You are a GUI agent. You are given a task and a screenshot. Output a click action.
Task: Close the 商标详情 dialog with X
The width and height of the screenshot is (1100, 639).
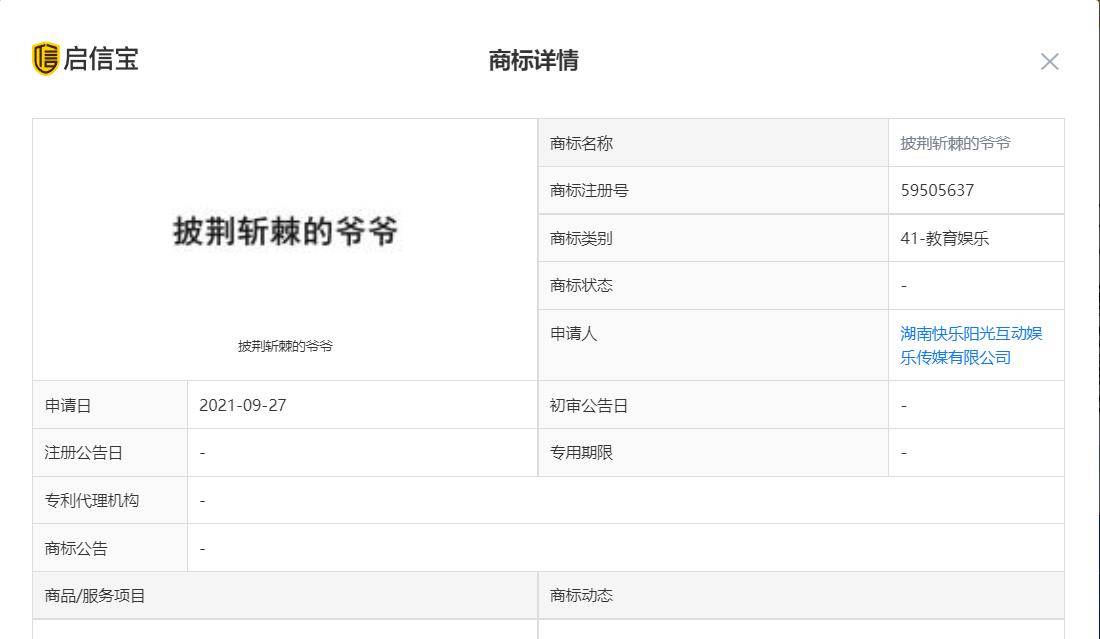(x=1049, y=62)
